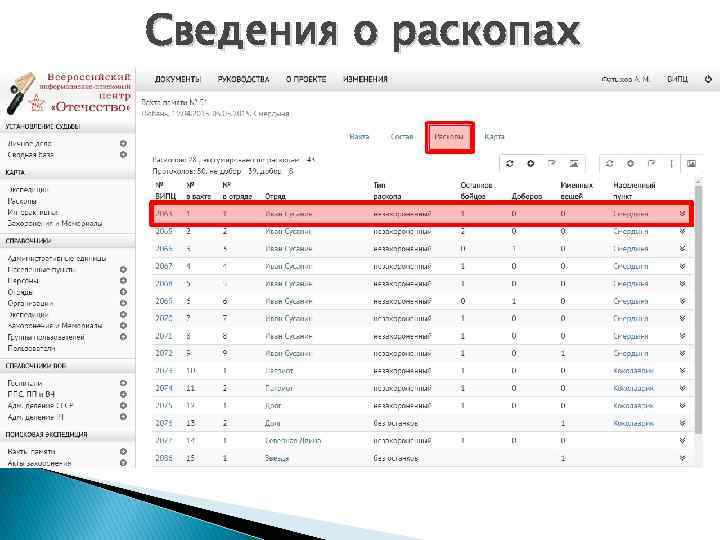The width and height of the screenshot is (720, 540).
Task: Click plus icon next to Акты захоронения
Action: (x=123, y=463)
